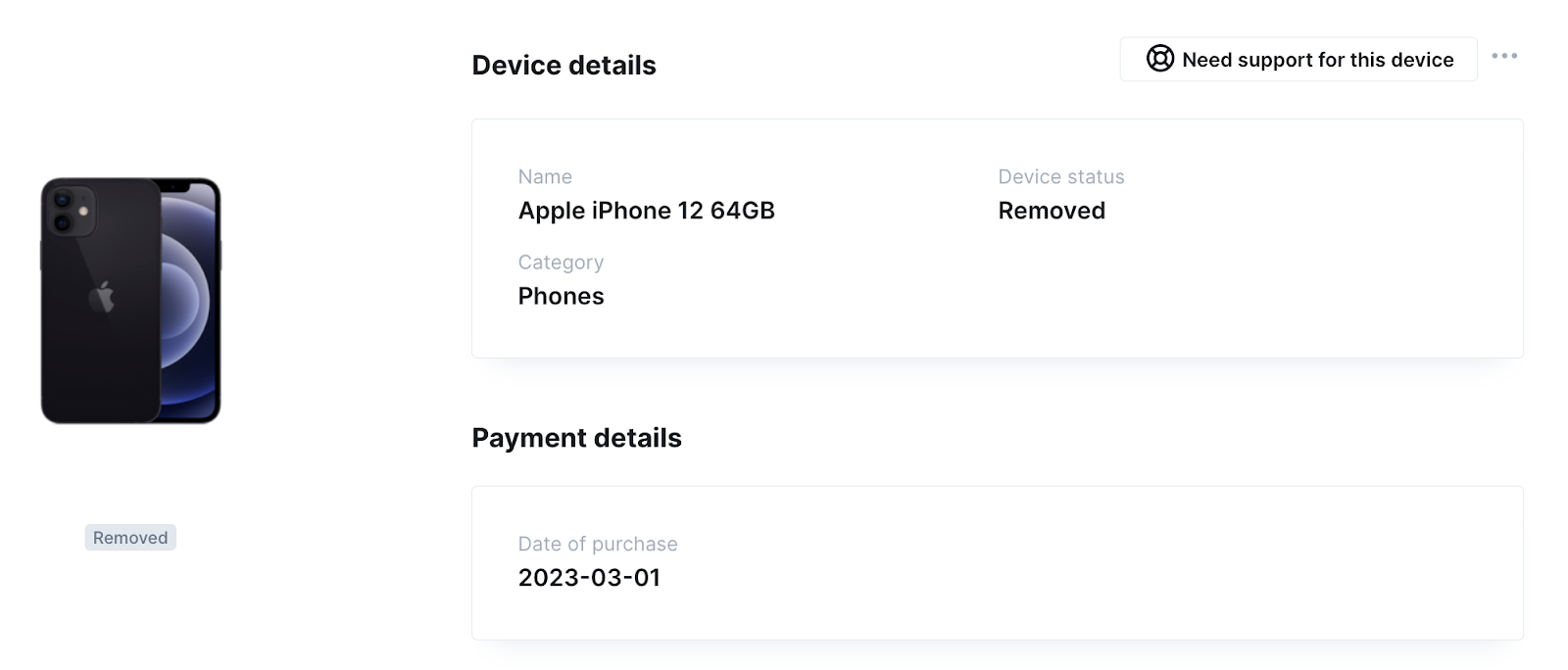Image resolution: width=1568 pixels, height=670 pixels.
Task: Click the Removed status badge under image
Action: 130,537
